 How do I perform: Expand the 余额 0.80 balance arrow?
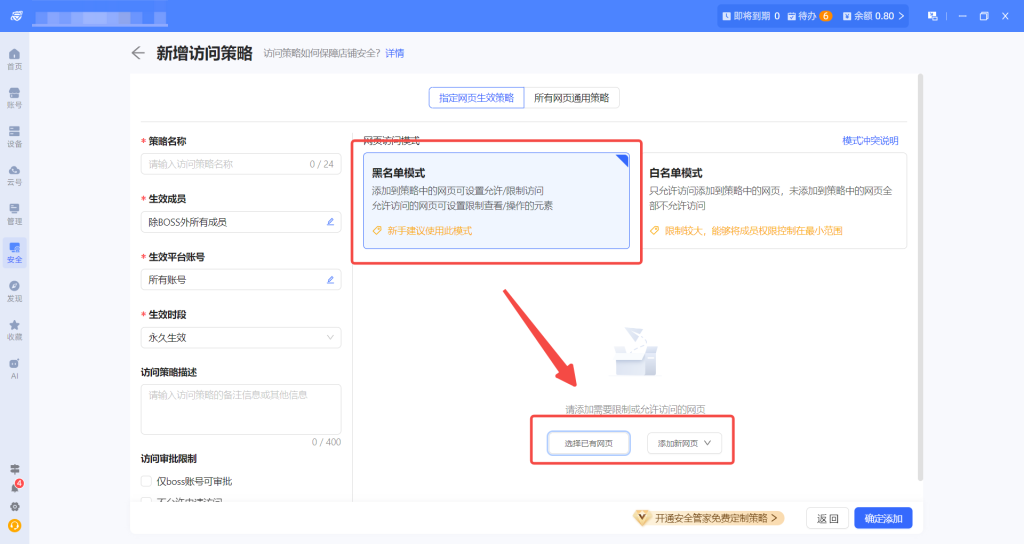pyautogui.click(x=902, y=16)
